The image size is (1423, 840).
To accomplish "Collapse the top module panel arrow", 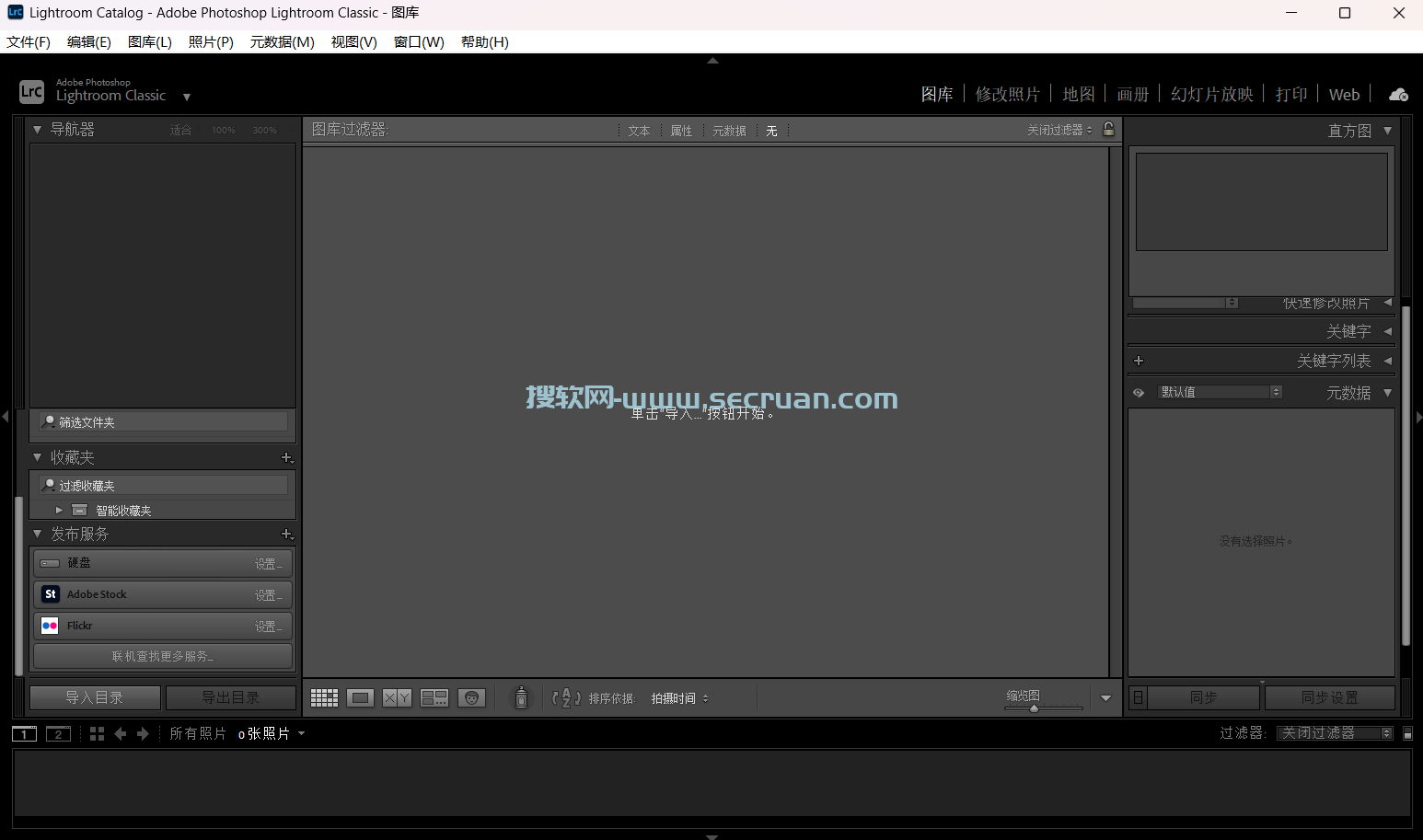I will 712,61.
